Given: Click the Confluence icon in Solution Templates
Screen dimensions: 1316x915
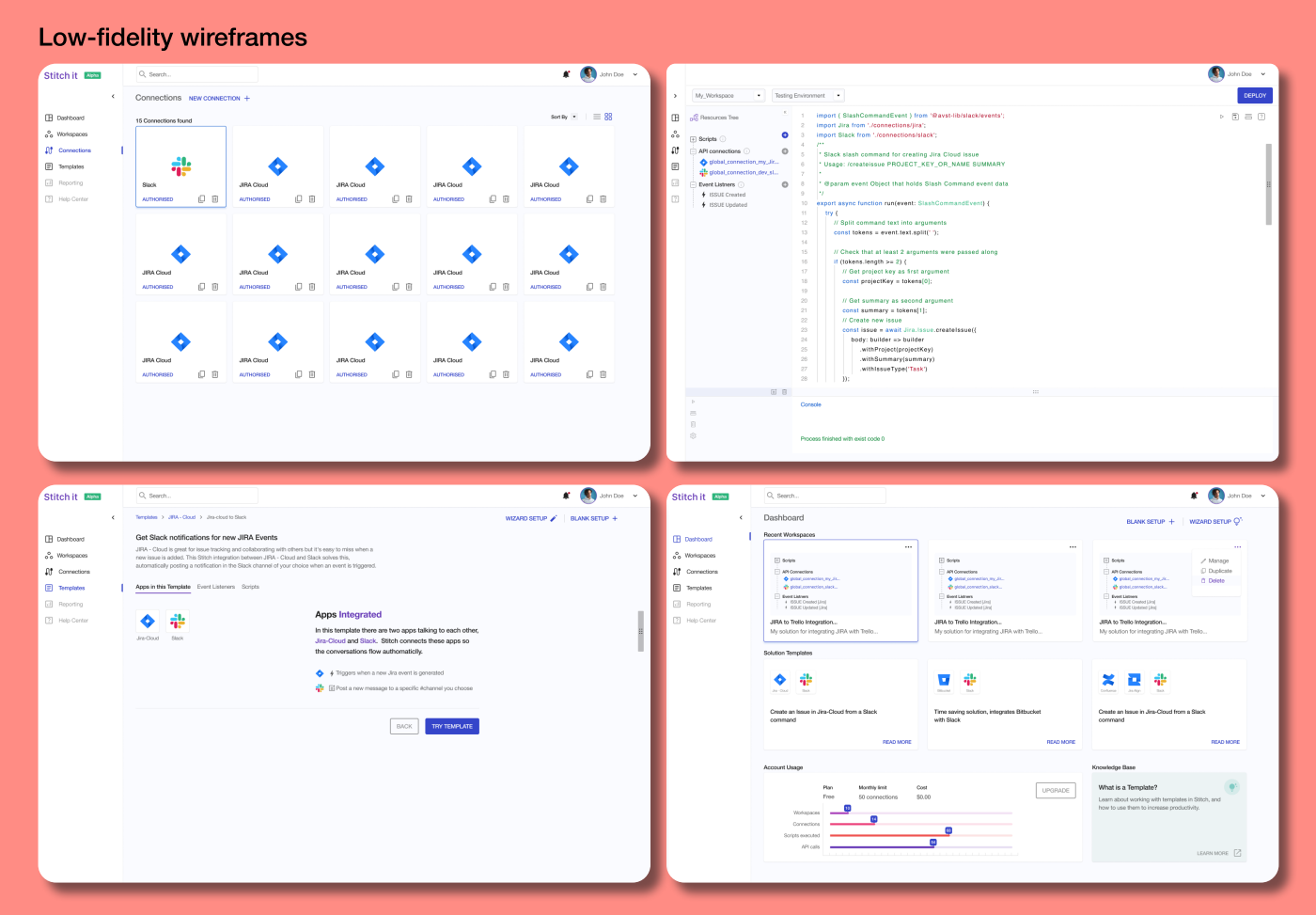Looking at the screenshot, I should [1108, 679].
